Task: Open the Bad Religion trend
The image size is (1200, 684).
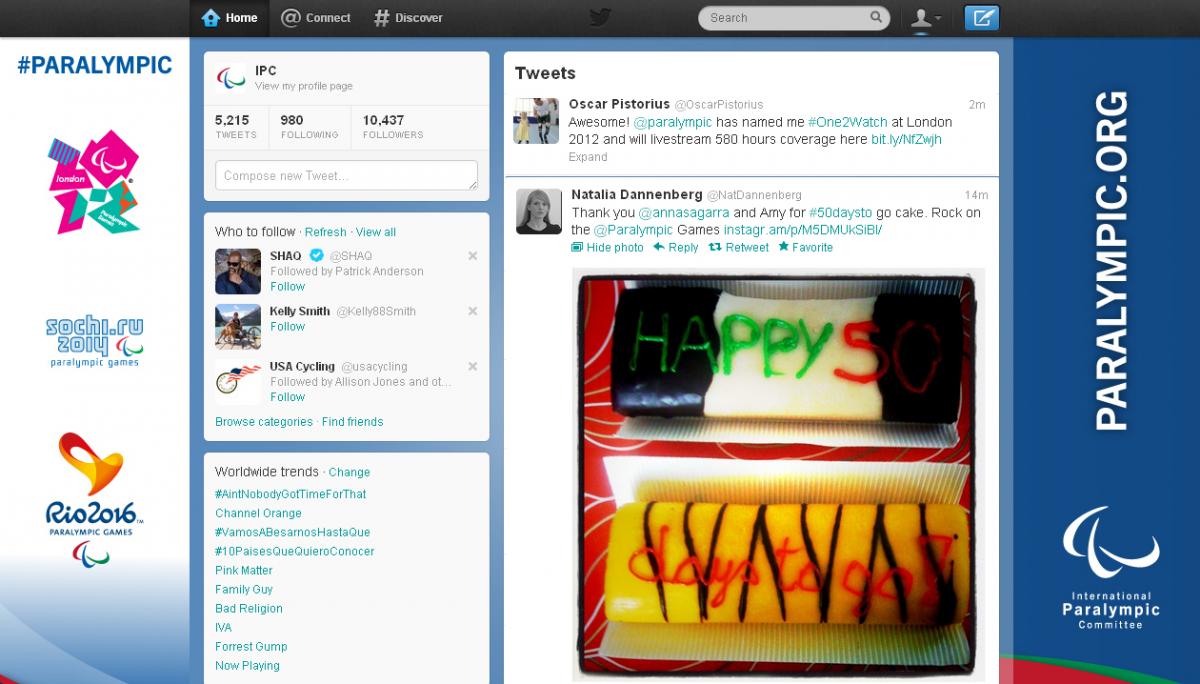Action: coord(249,608)
